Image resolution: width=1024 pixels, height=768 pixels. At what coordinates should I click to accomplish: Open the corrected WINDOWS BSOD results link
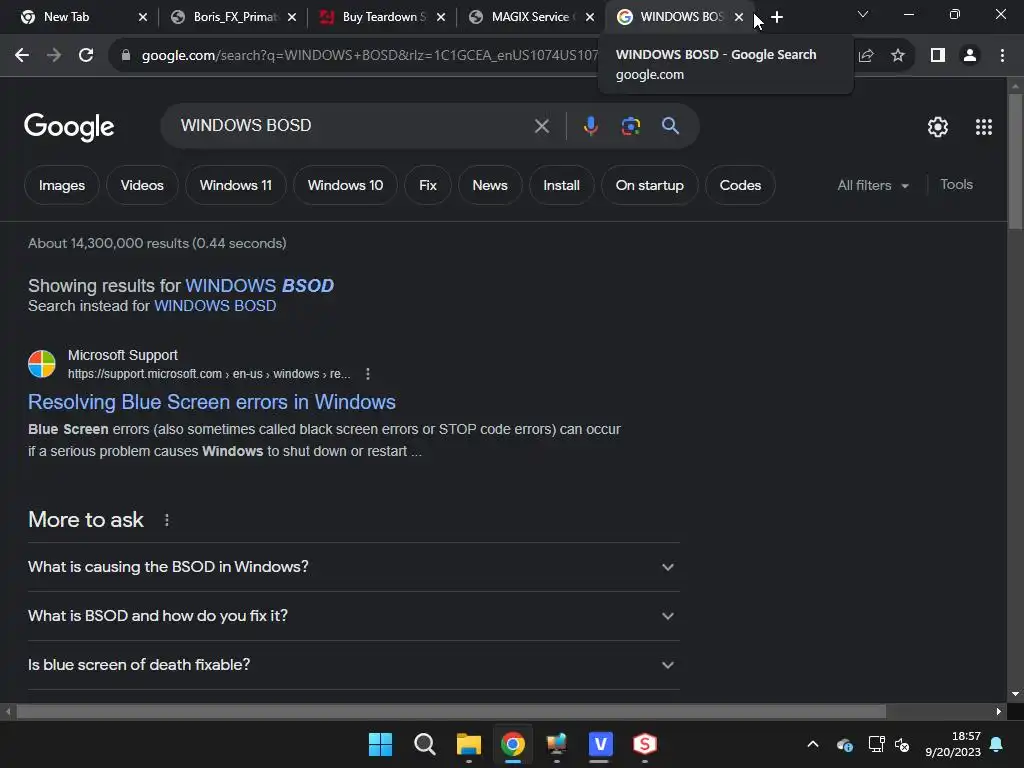pos(259,286)
